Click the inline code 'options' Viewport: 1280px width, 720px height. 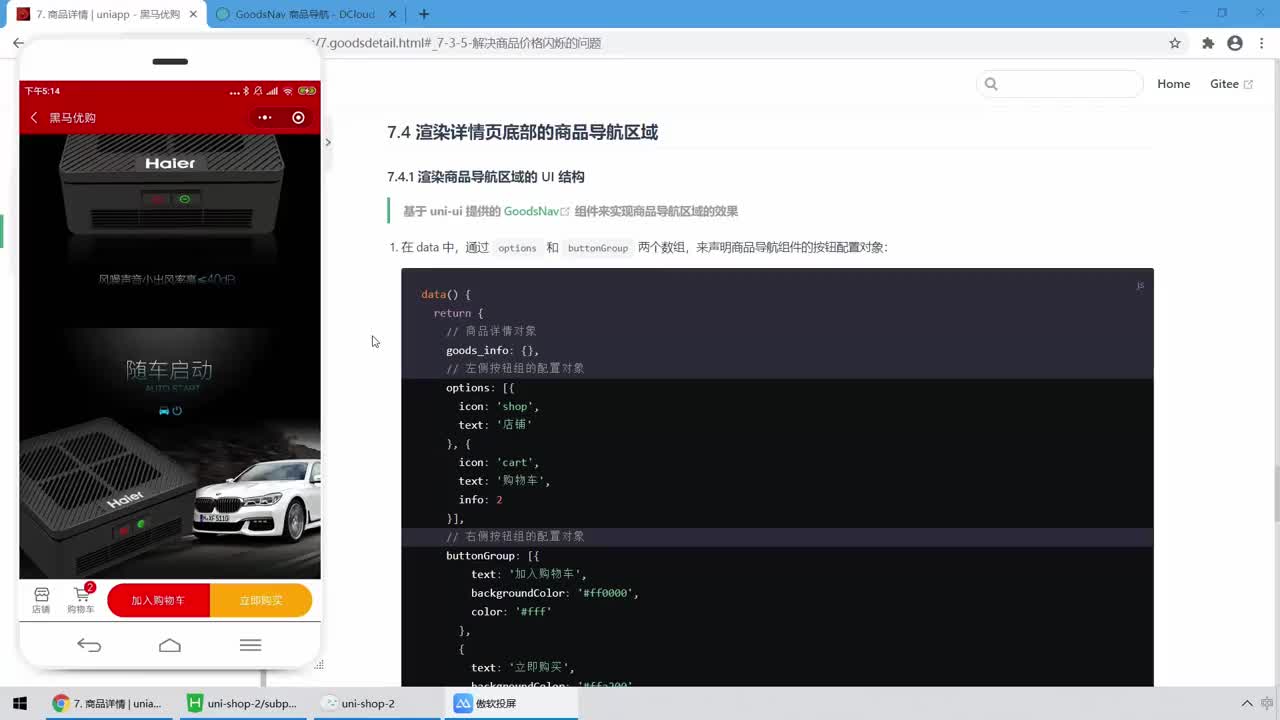[x=517, y=248]
